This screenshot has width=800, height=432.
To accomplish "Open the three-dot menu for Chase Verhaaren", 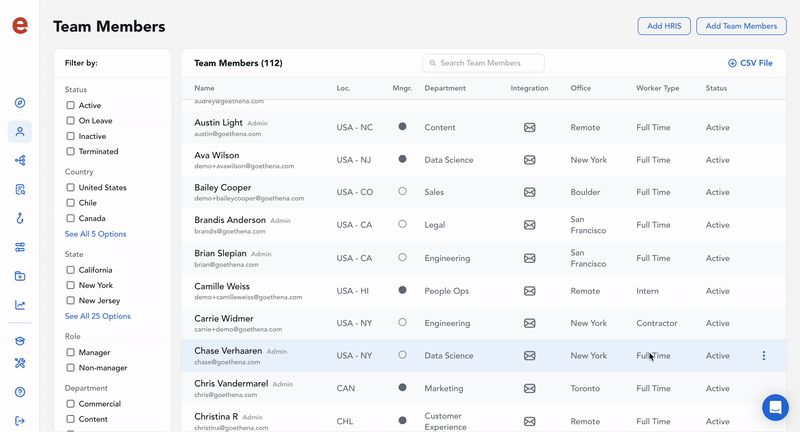I will pyautogui.click(x=764, y=355).
